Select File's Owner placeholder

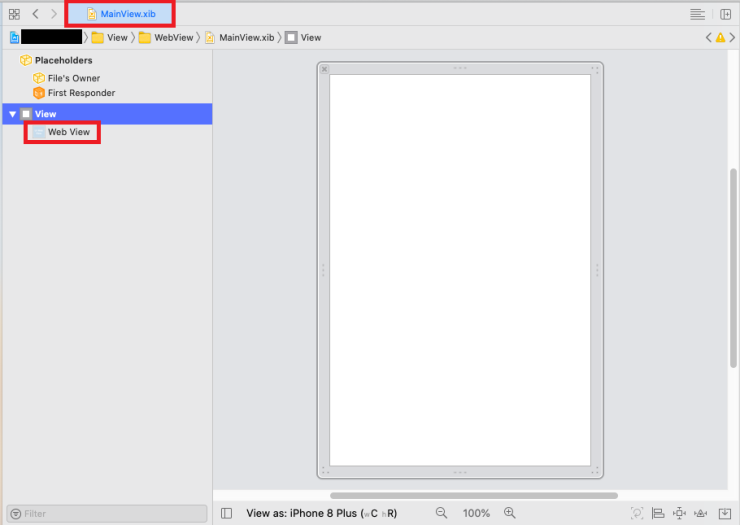tap(73, 78)
